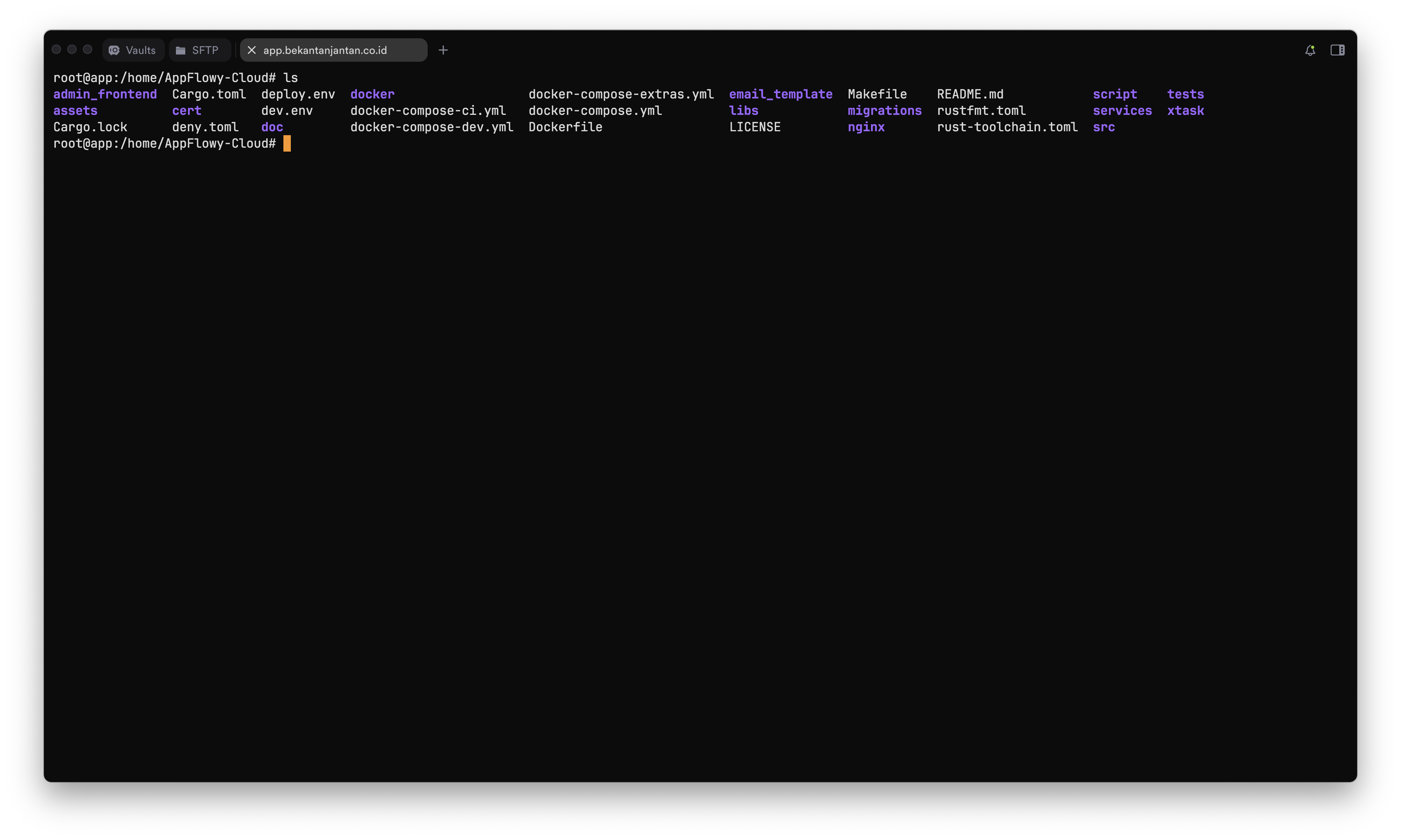Click the deploy.env file name
Viewport: 1401px width, 840px height.
[298, 95]
